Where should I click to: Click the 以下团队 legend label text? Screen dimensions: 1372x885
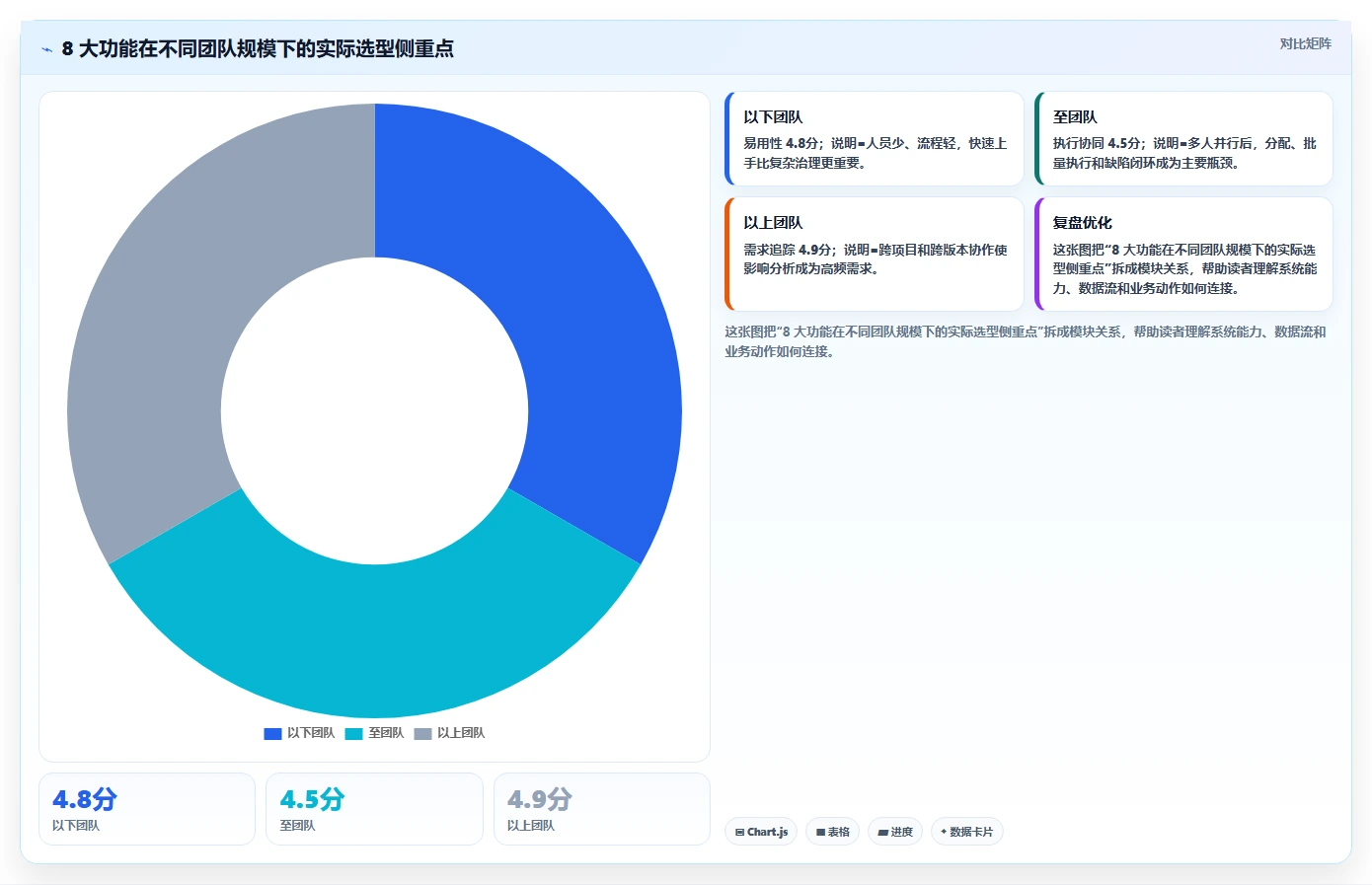311,733
